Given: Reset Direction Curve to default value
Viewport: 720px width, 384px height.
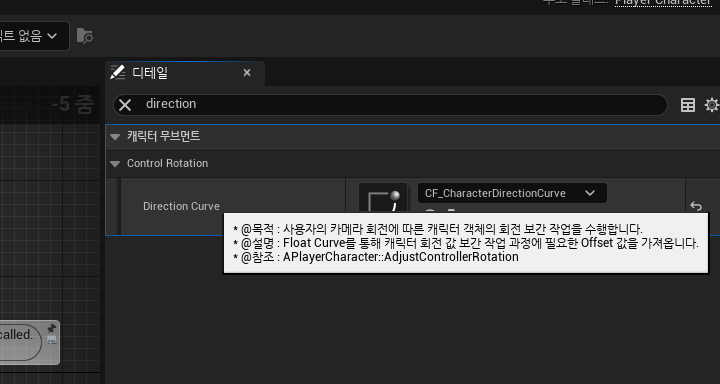Looking at the screenshot, I should click(x=696, y=206).
